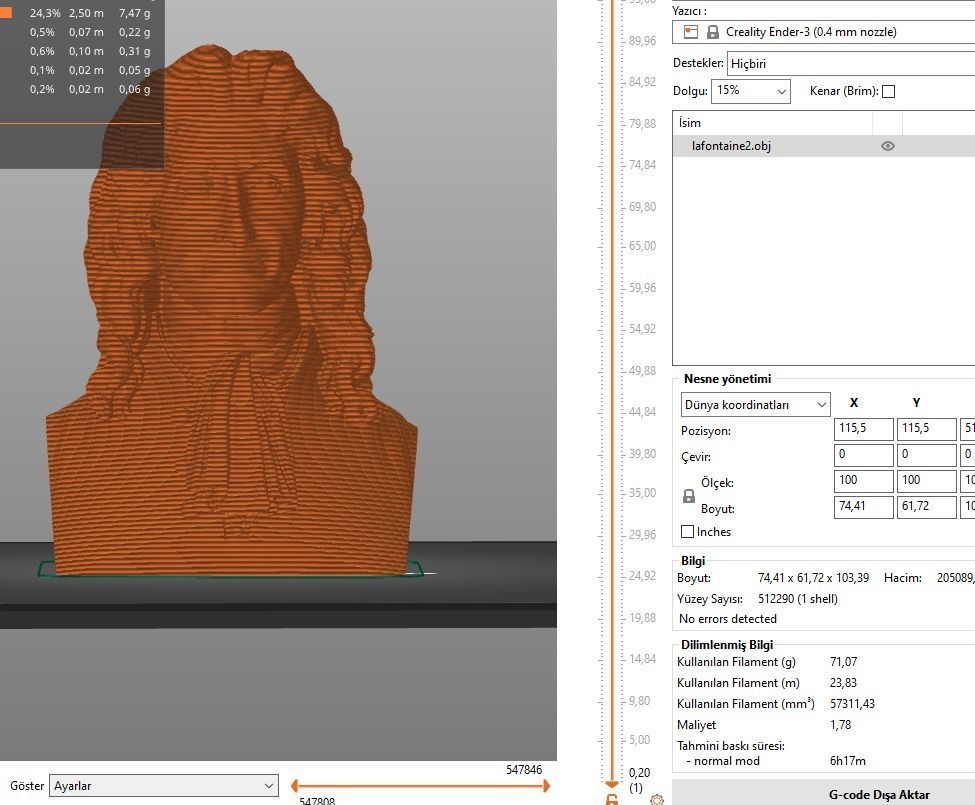
Task: Open the Göster dropdown showing Ayarlar
Action: pyautogui.click(x=164, y=786)
